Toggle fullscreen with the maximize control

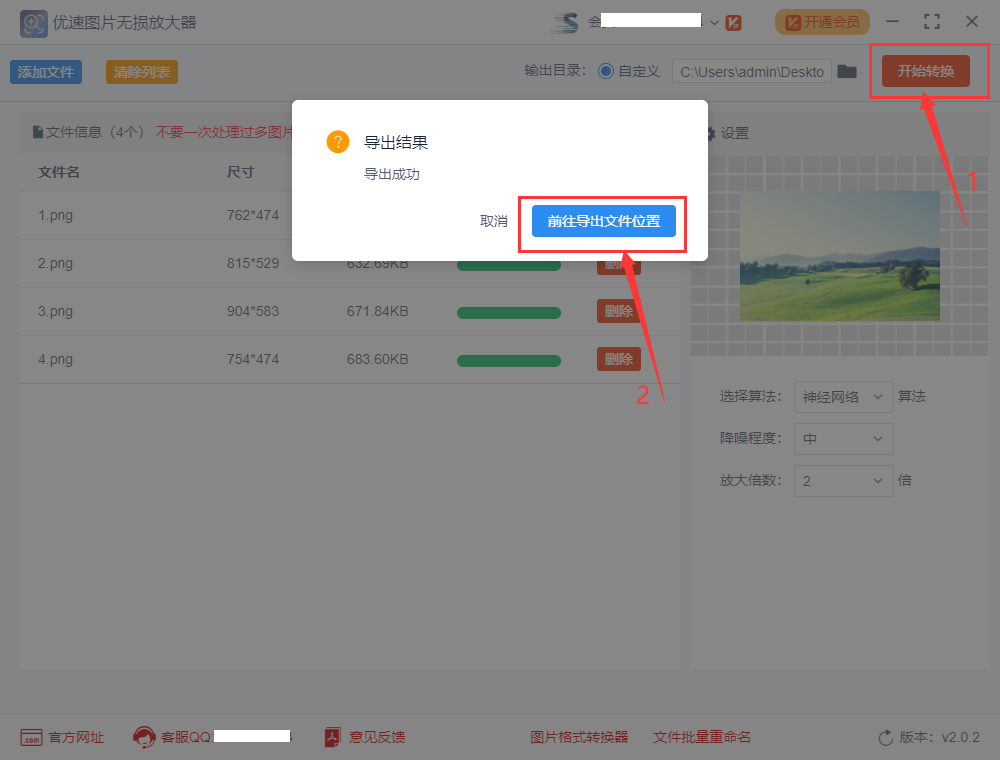[931, 21]
